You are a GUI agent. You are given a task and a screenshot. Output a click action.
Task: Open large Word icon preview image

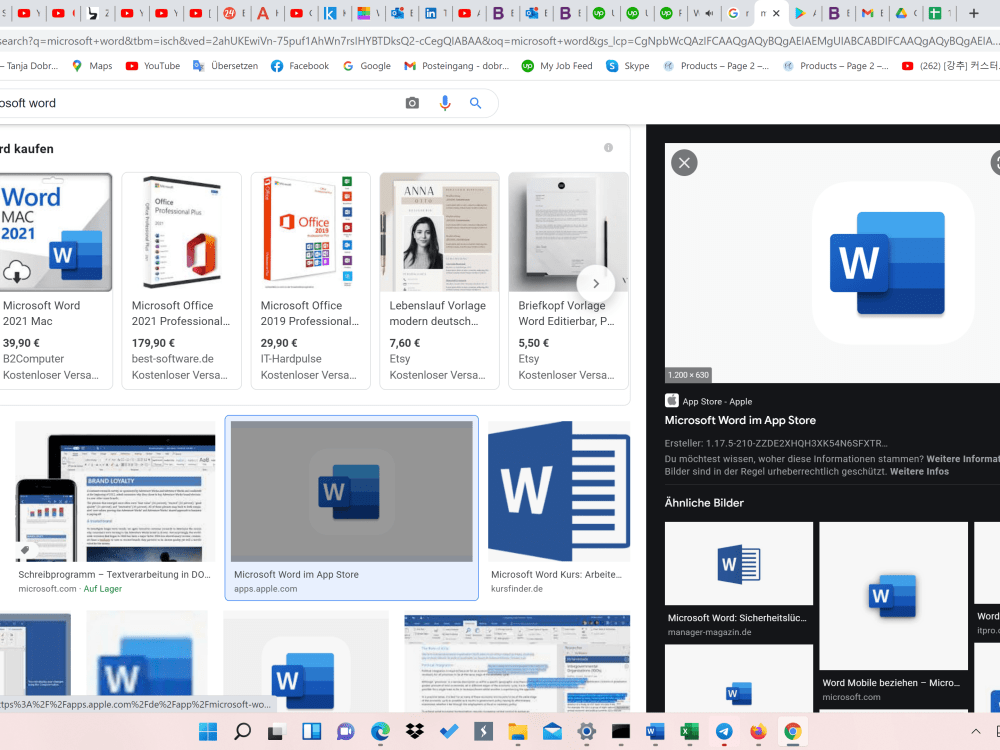click(832, 263)
